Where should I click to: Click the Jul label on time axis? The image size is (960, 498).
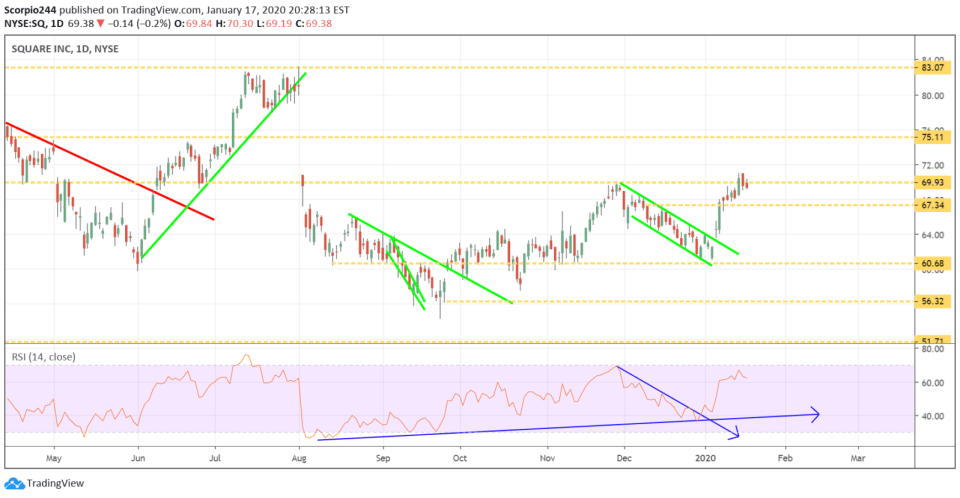click(x=215, y=458)
